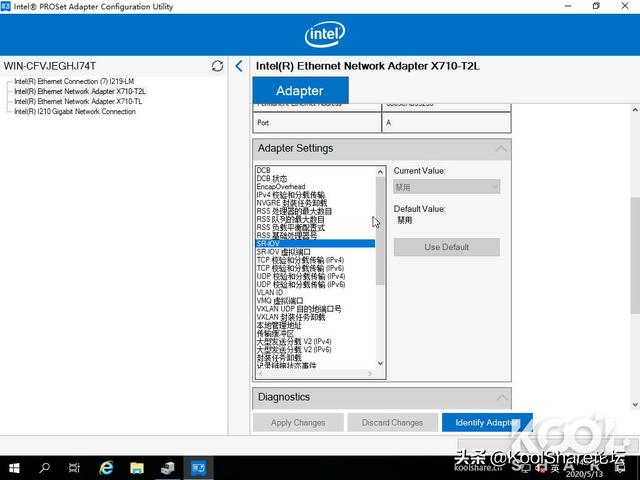This screenshot has width=640, height=480.
Task: Select VXLAN UDP 目的地端口号 setting
Action: pyautogui.click(x=299, y=309)
